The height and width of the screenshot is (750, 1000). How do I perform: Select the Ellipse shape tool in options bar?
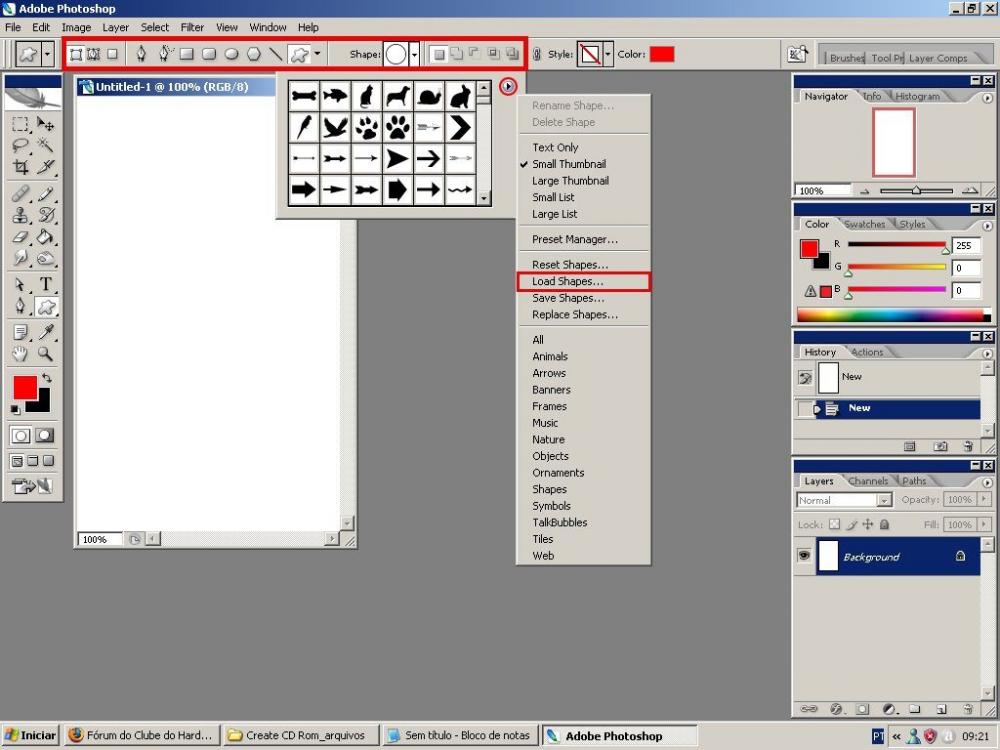point(231,54)
